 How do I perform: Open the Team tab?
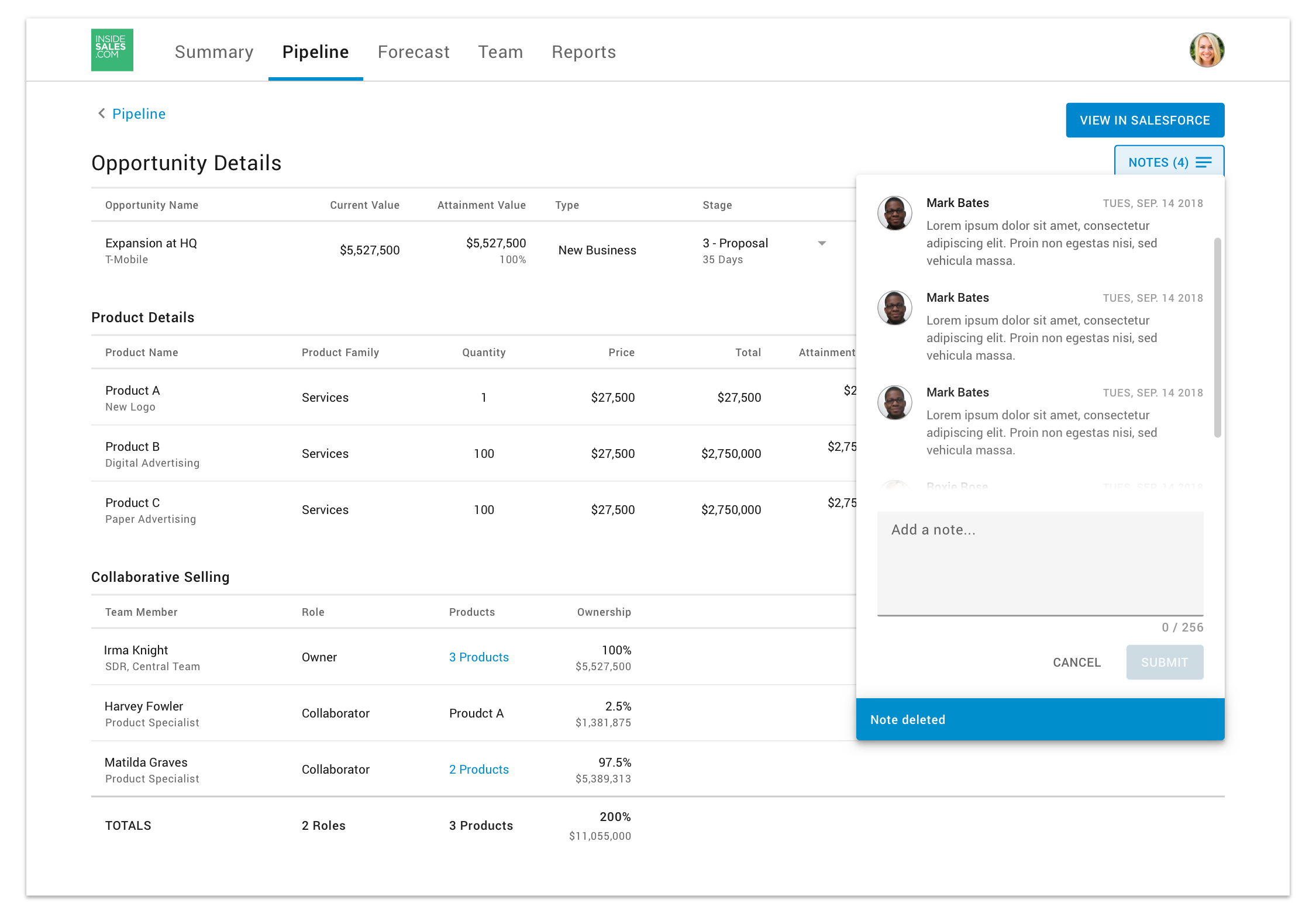pyautogui.click(x=500, y=52)
